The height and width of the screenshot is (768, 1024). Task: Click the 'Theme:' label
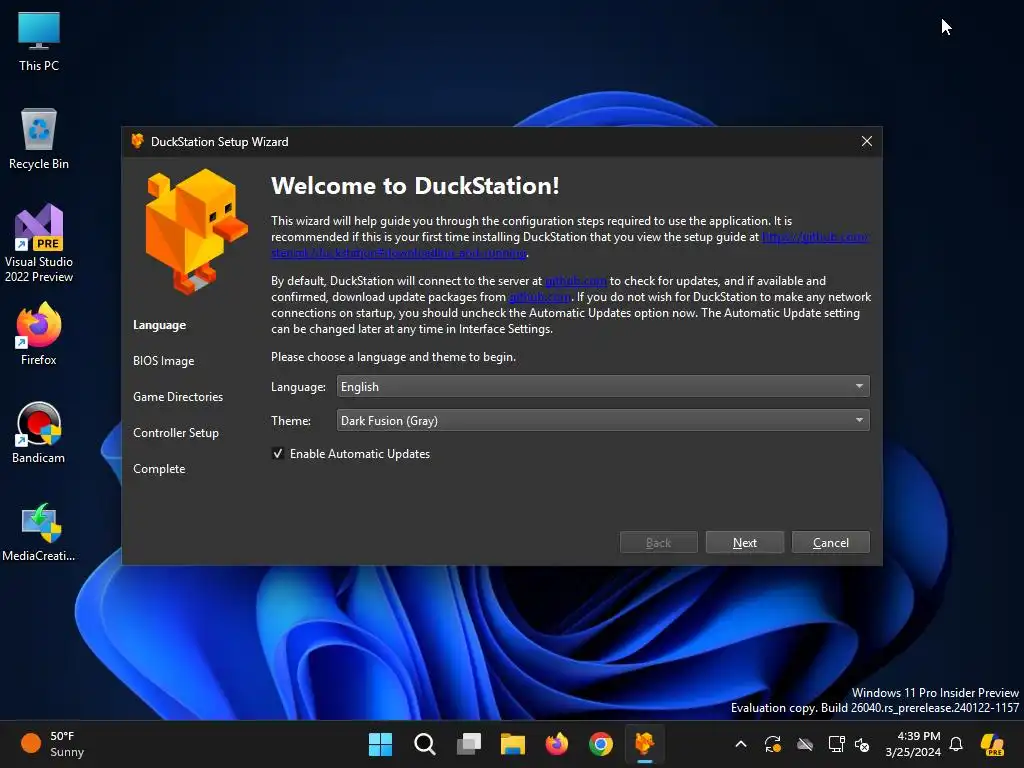click(x=291, y=421)
